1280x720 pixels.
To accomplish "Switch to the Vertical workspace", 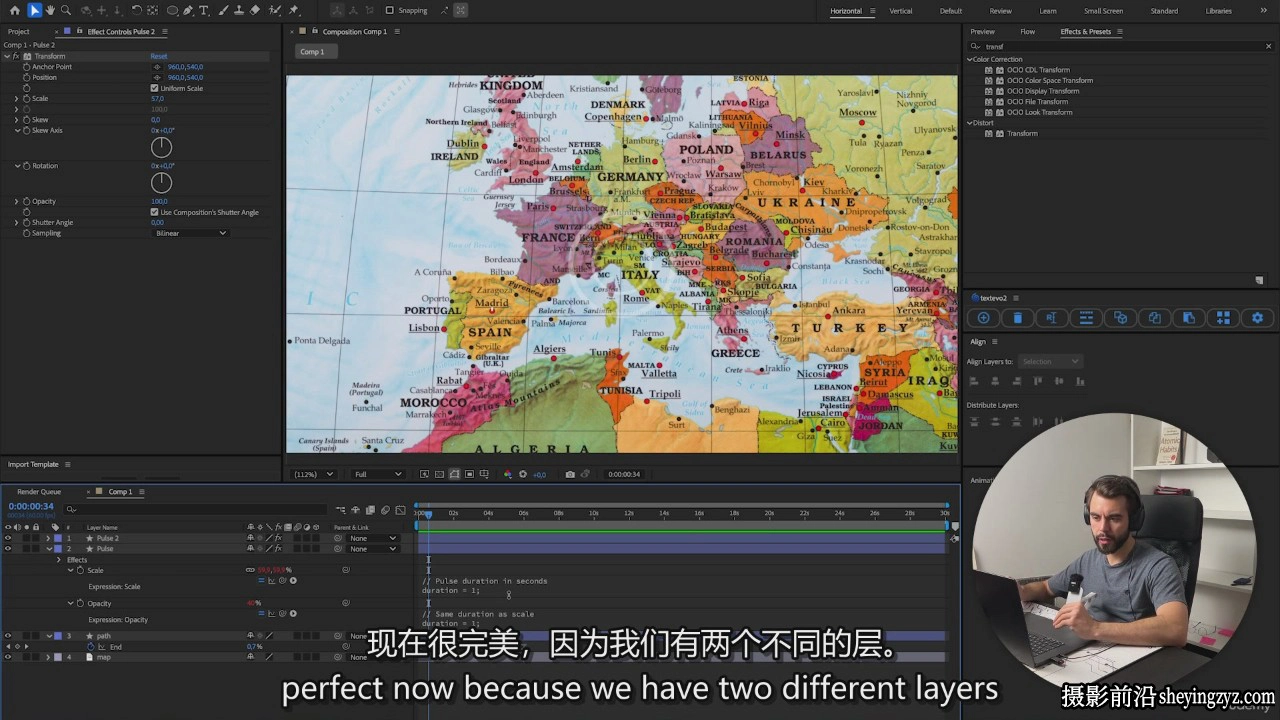I will point(901,11).
